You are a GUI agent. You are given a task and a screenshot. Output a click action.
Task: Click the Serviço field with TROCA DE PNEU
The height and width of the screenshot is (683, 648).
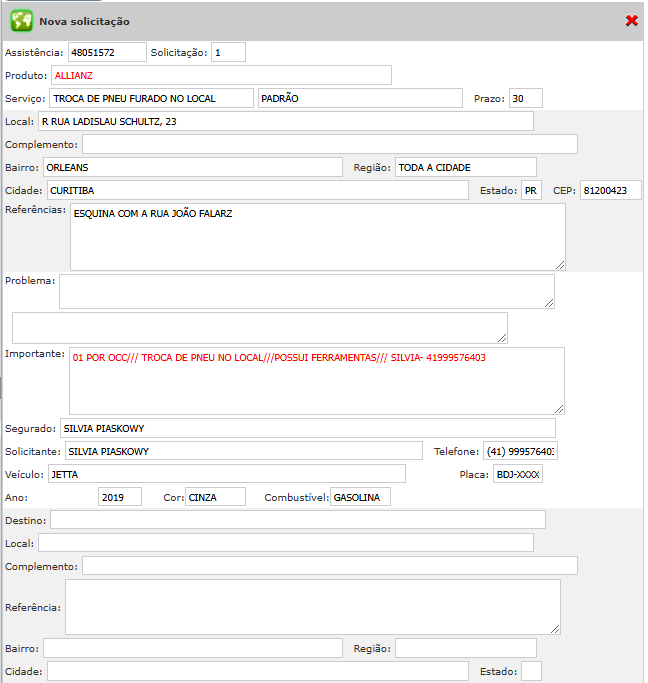pos(151,98)
